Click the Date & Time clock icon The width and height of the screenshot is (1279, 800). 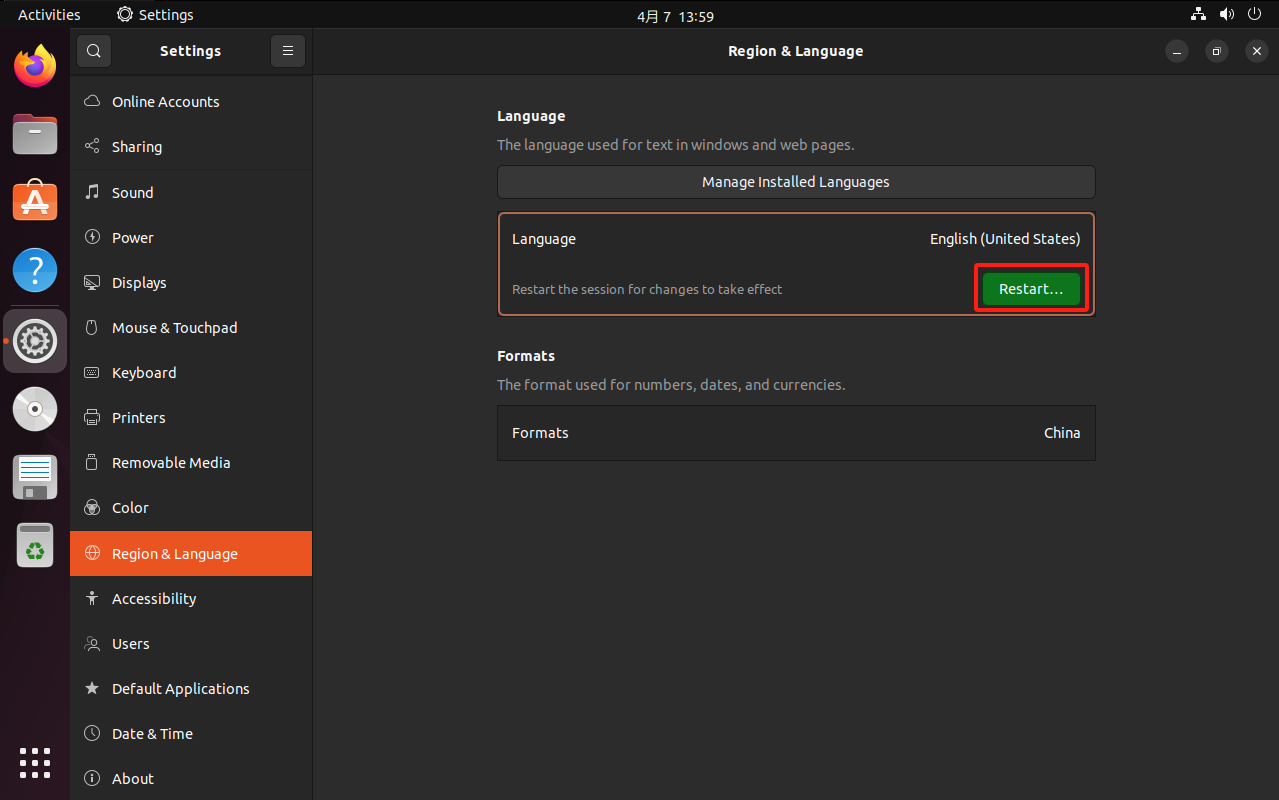(92, 733)
